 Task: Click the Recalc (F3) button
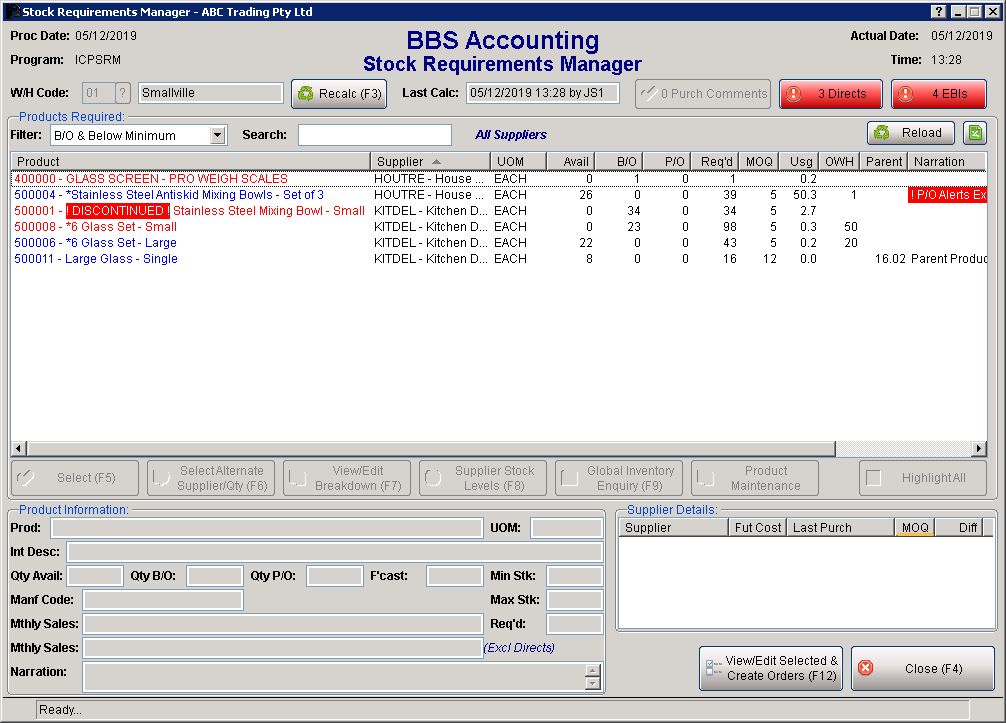[x=339, y=94]
